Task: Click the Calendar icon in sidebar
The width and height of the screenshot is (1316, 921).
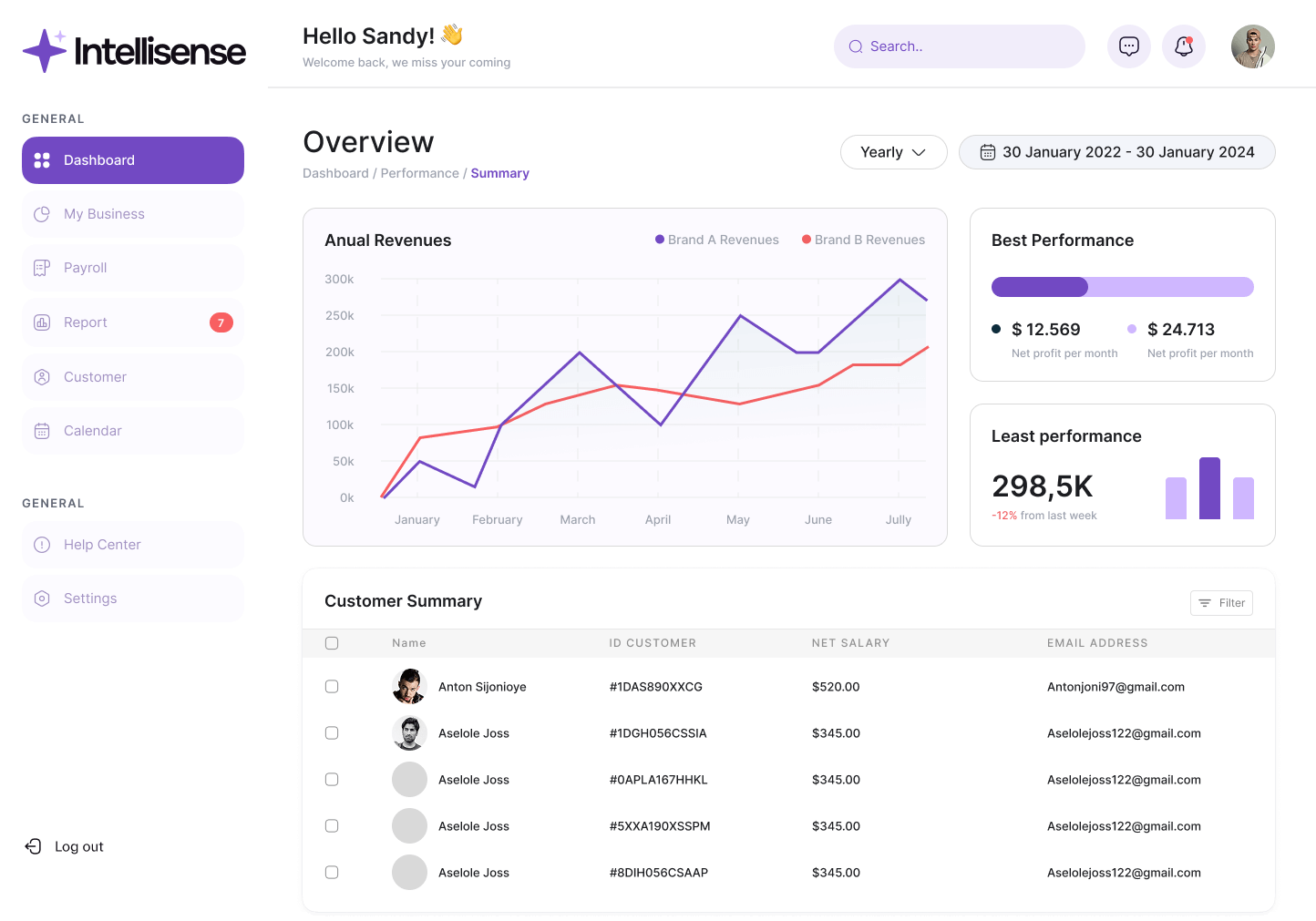Action: pos(42,431)
